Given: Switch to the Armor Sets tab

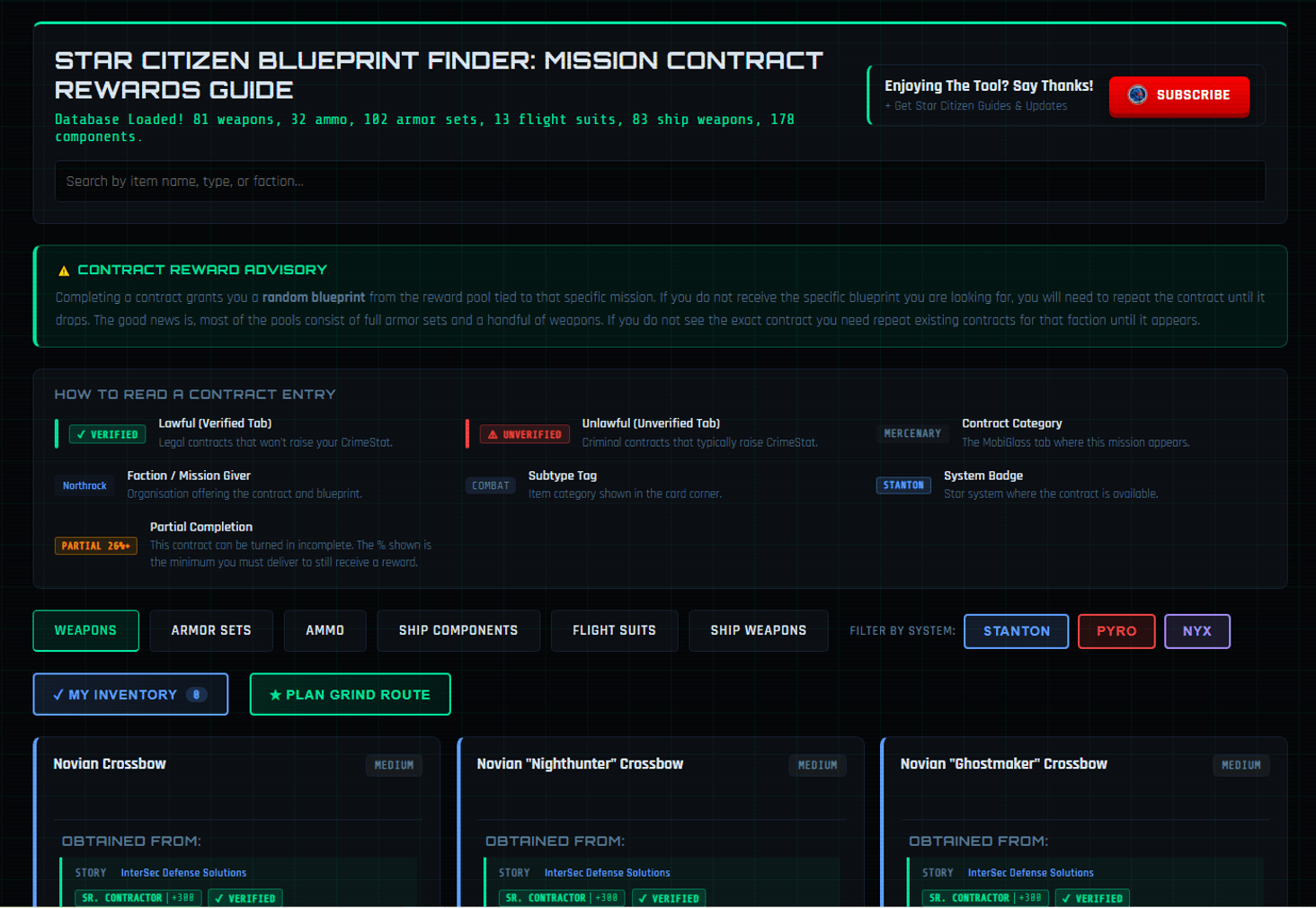Looking at the screenshot, I should point(211,630).
